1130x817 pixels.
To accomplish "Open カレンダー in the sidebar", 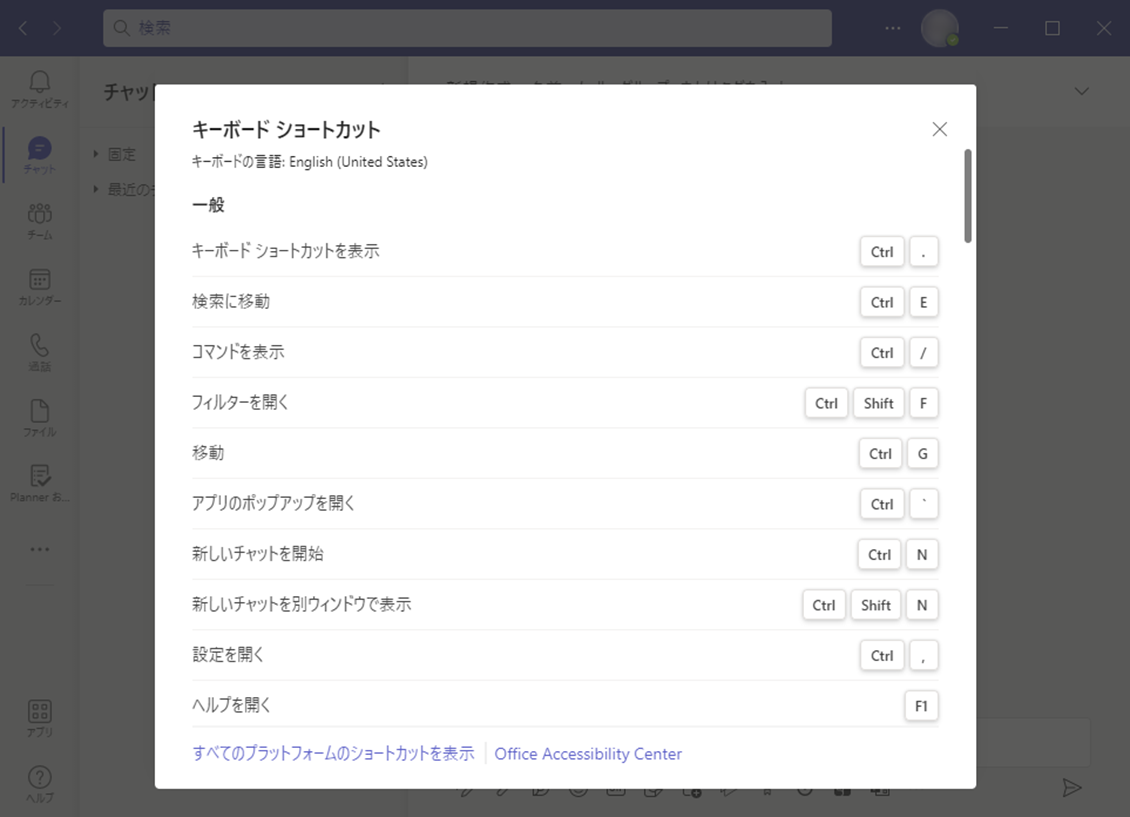I will click(x=40, y=287).
